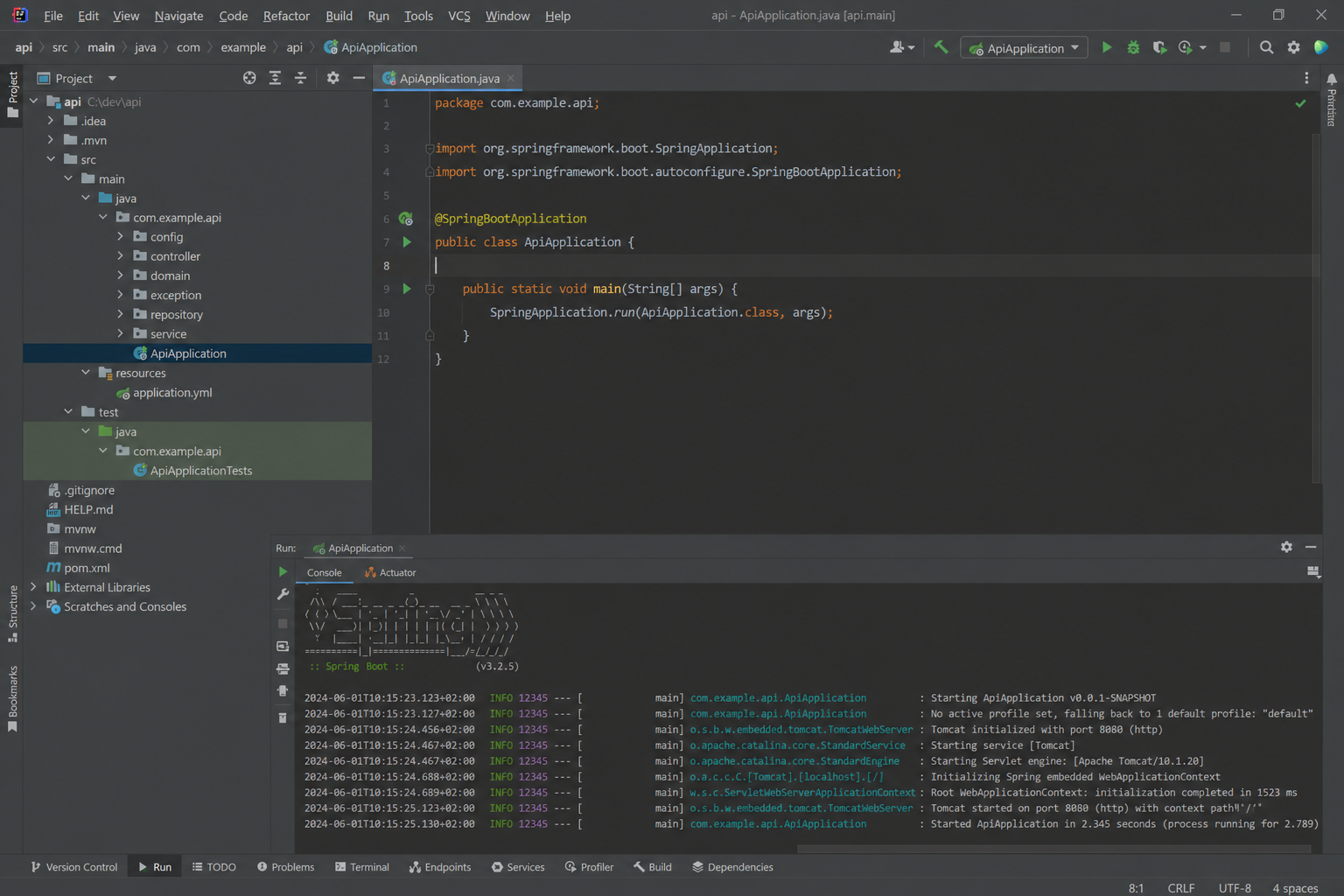The width and height of the screenshot is (1344, 896).
Task: Toggle the Terminal tool window
Action: (362, 867)
